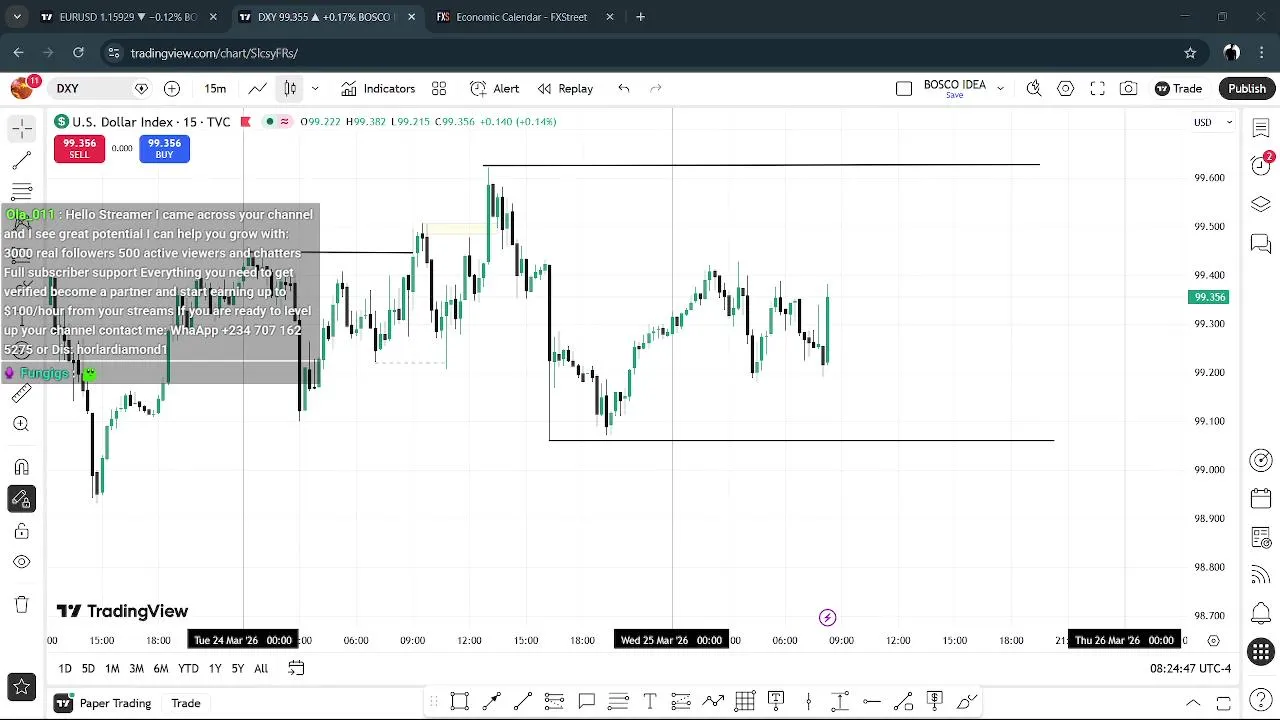Screen dimensions: 1280x720
Task: Select the crosshair cursor tool
Action: [21, 128]
